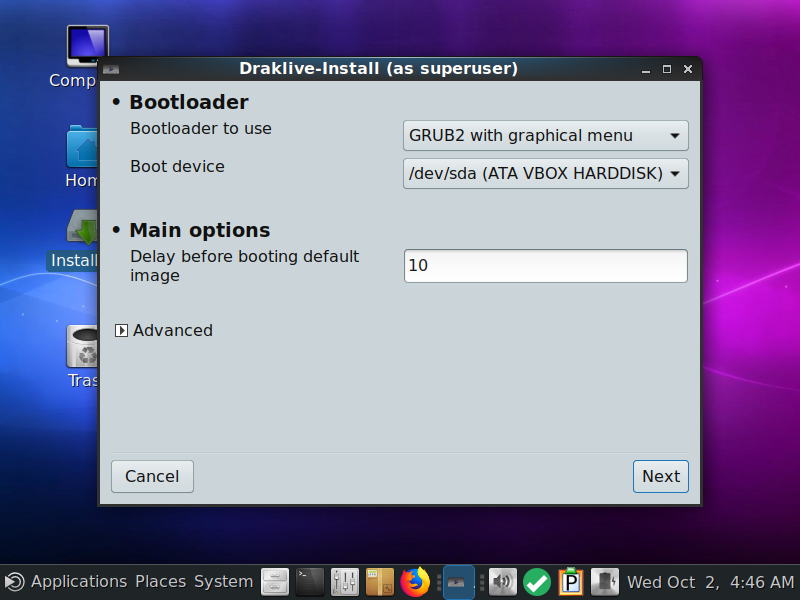
Task: Click the green checkmark update tray icon
Action: pos(537,582)
